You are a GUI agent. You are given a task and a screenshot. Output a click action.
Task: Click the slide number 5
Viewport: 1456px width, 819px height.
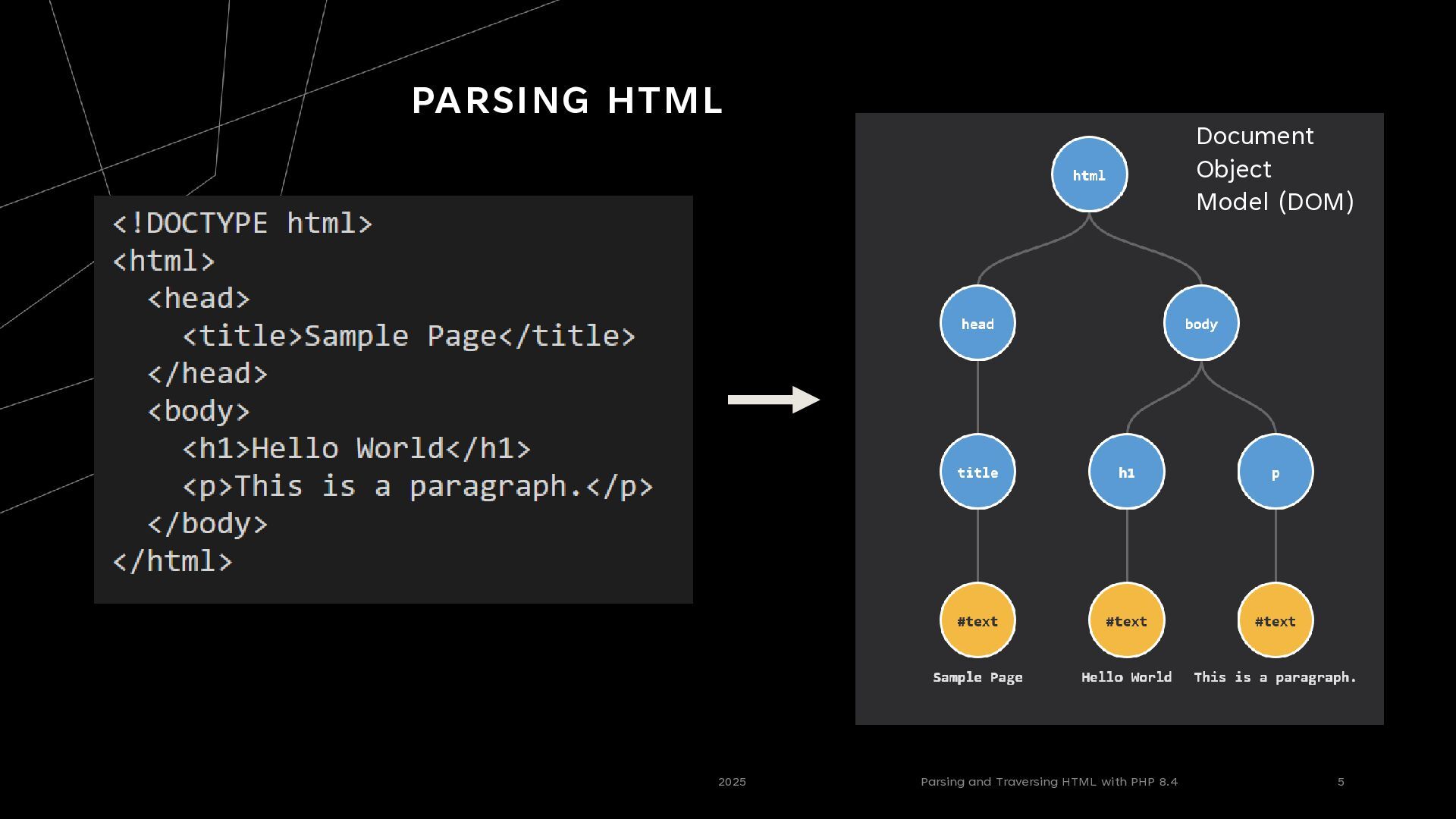[x=1341, y=782]
